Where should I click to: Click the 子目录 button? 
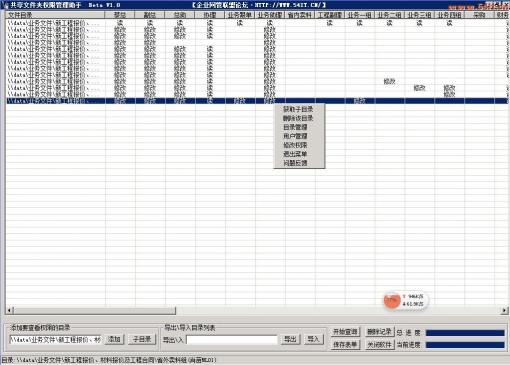[142, 339]
